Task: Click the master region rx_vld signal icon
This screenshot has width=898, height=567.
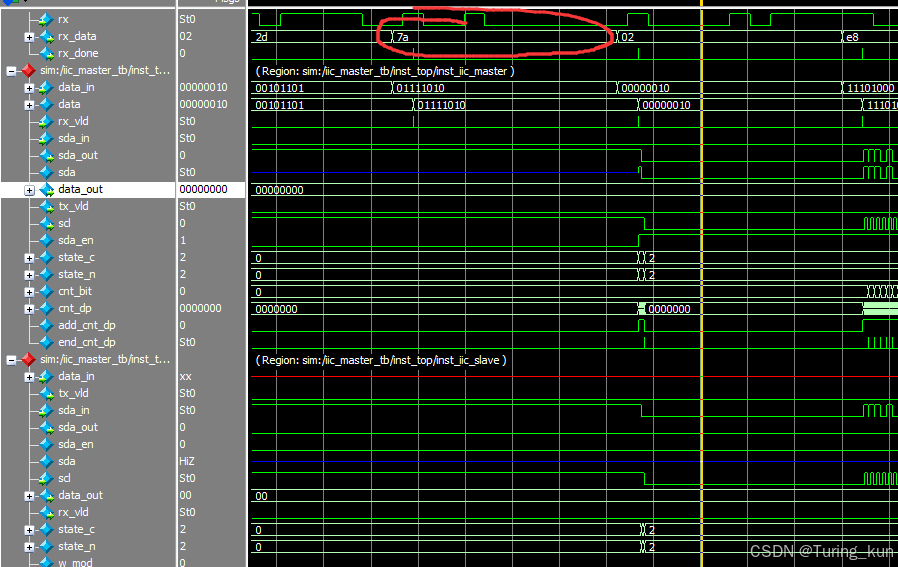Action: [x=46, y=122]
